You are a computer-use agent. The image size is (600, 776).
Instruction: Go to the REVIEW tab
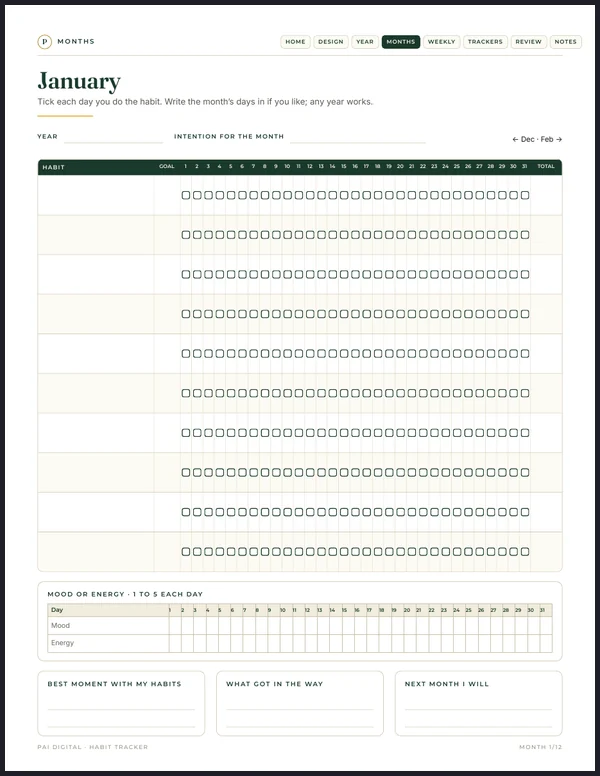point(528,42)
